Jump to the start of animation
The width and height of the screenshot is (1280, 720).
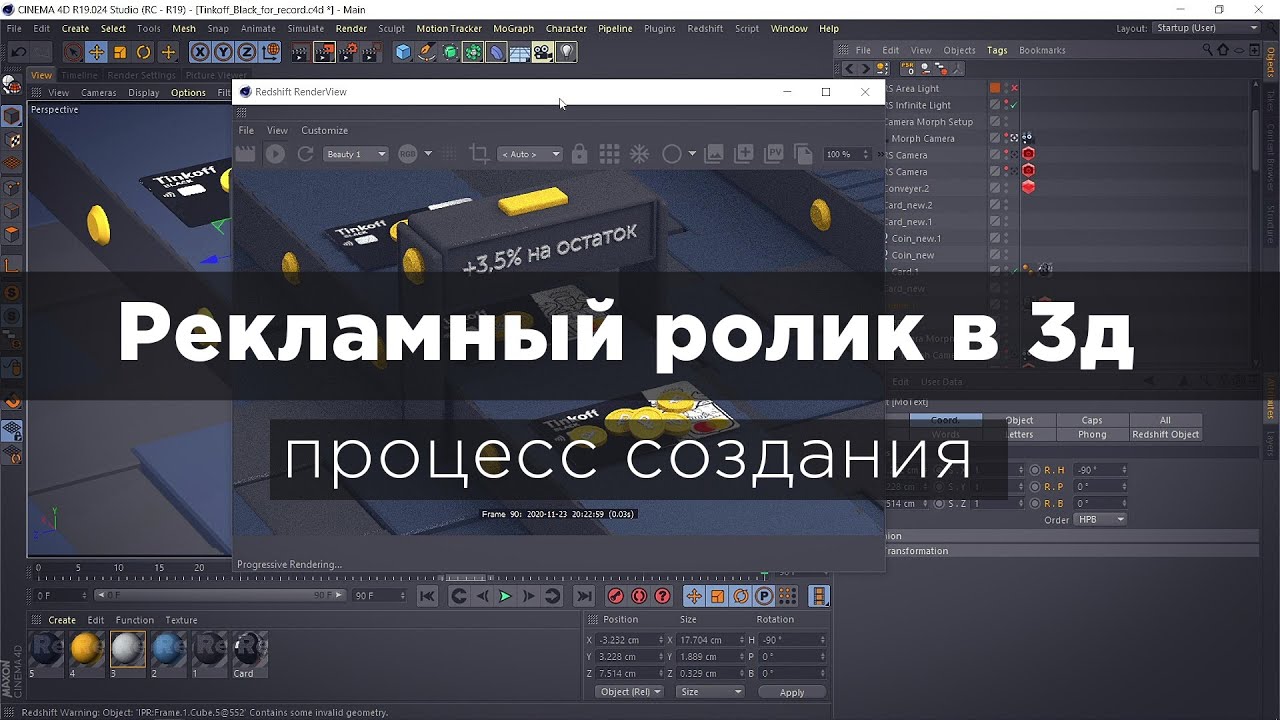tap(427, 596)
